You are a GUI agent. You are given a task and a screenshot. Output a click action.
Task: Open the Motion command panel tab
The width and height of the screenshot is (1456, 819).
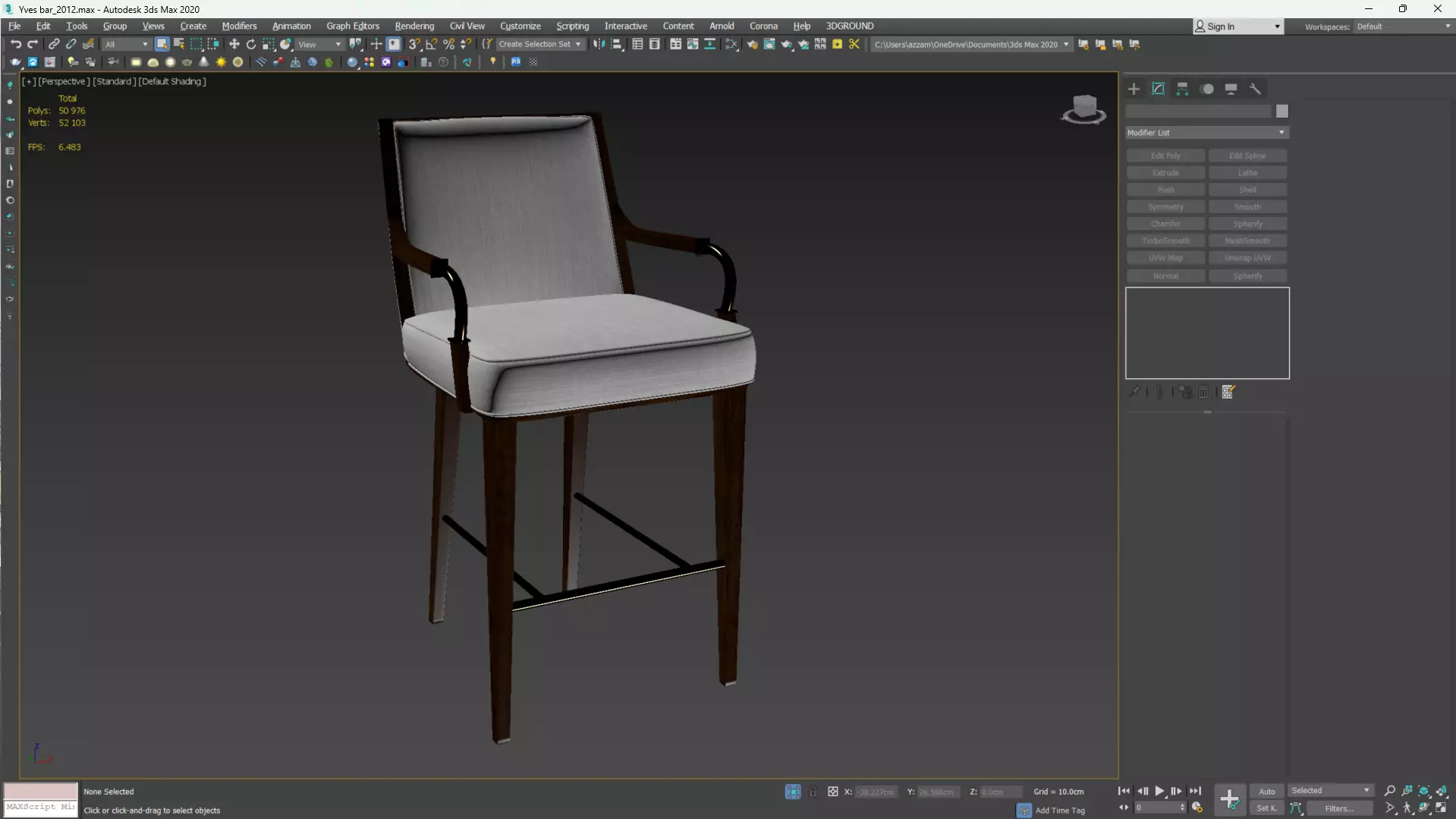pos(1207,89)
